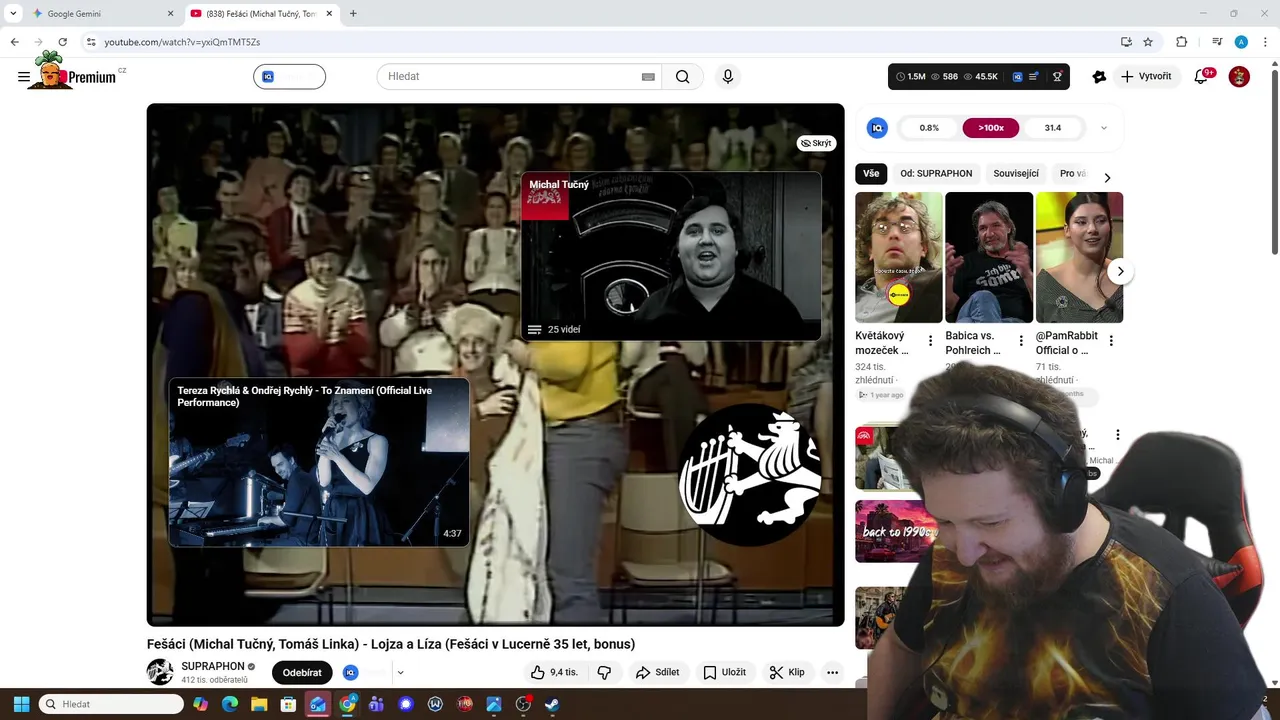Open options menu for @PamRabbit short
This screenshot has height=720, width=1280.
click(x=1111, y=341)
